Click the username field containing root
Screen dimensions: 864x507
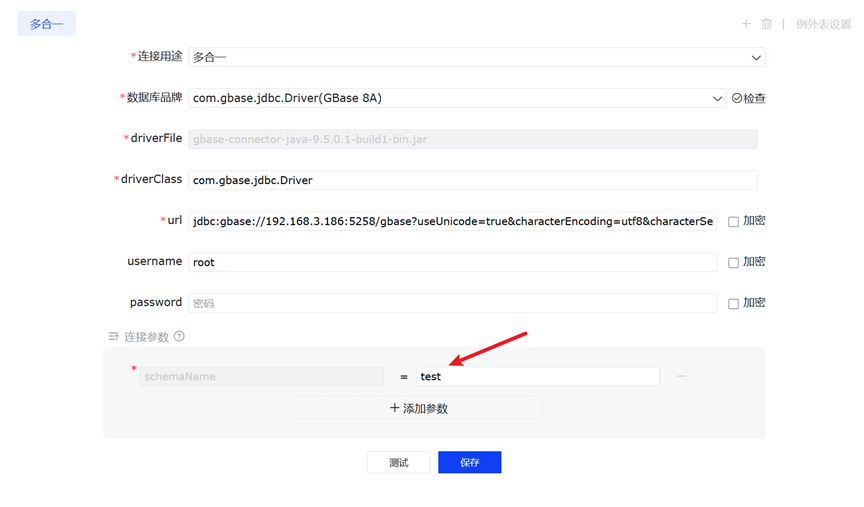452,262
